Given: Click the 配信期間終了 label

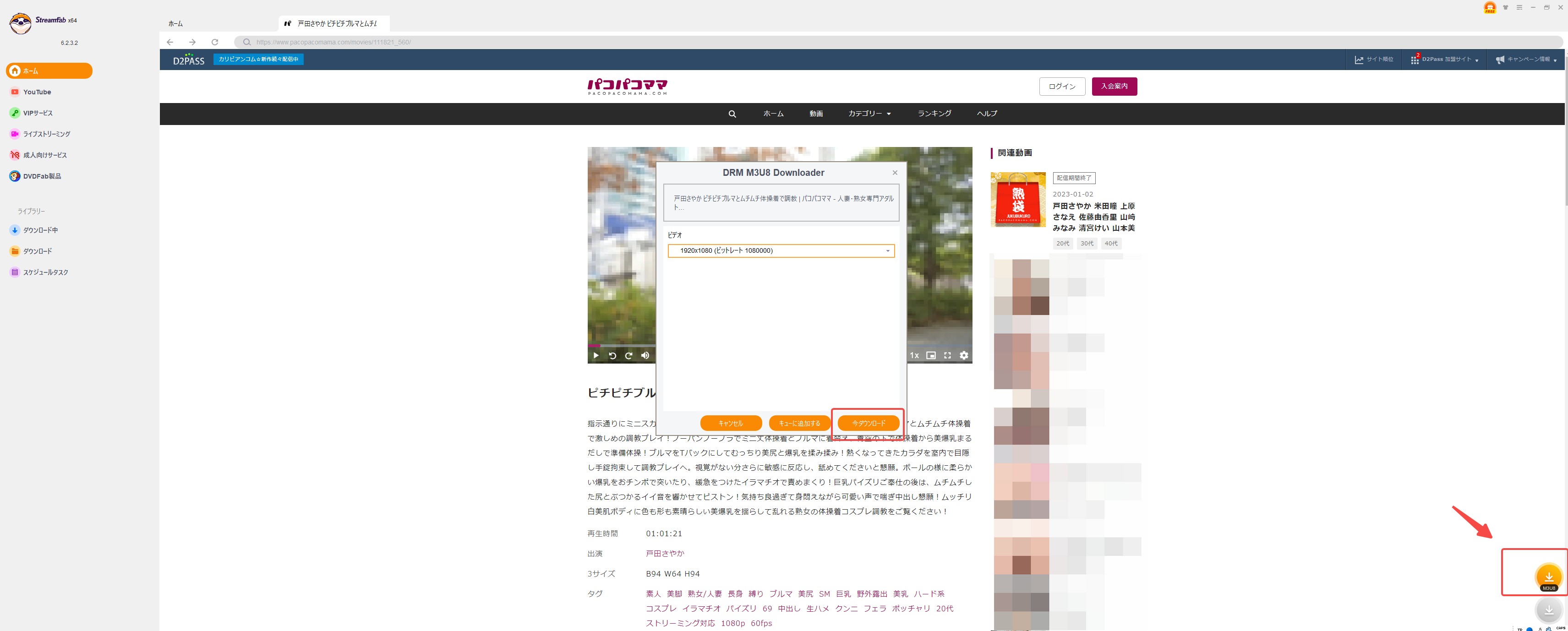Looking at the screenshot, I should [1074, 178].
